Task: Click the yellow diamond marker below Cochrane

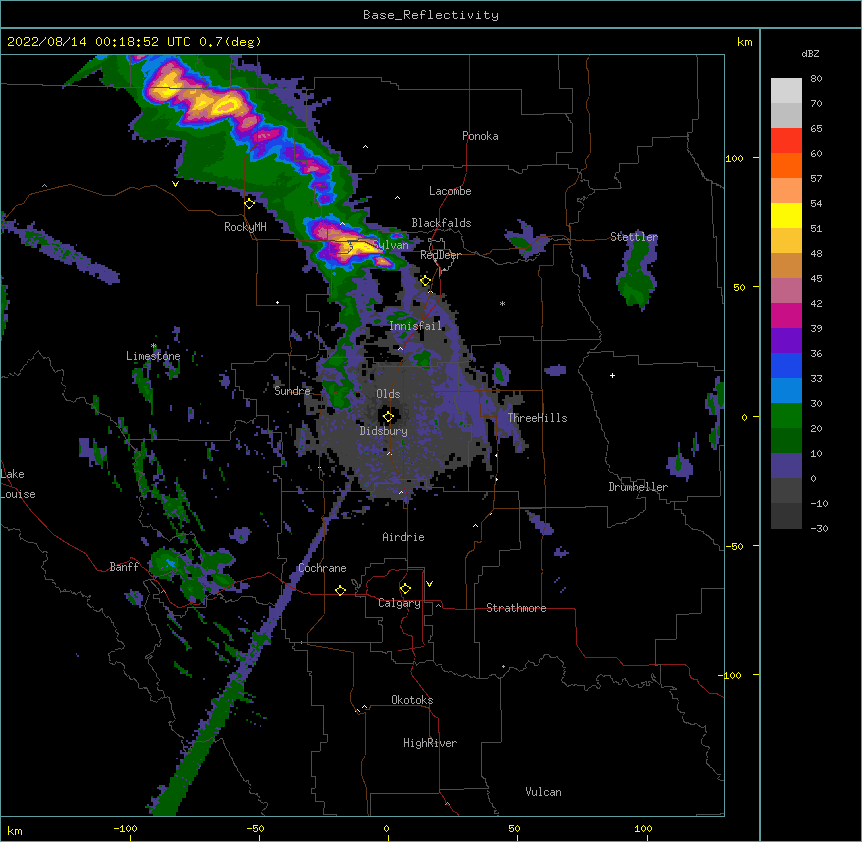Action: click(x=340, y=590)
